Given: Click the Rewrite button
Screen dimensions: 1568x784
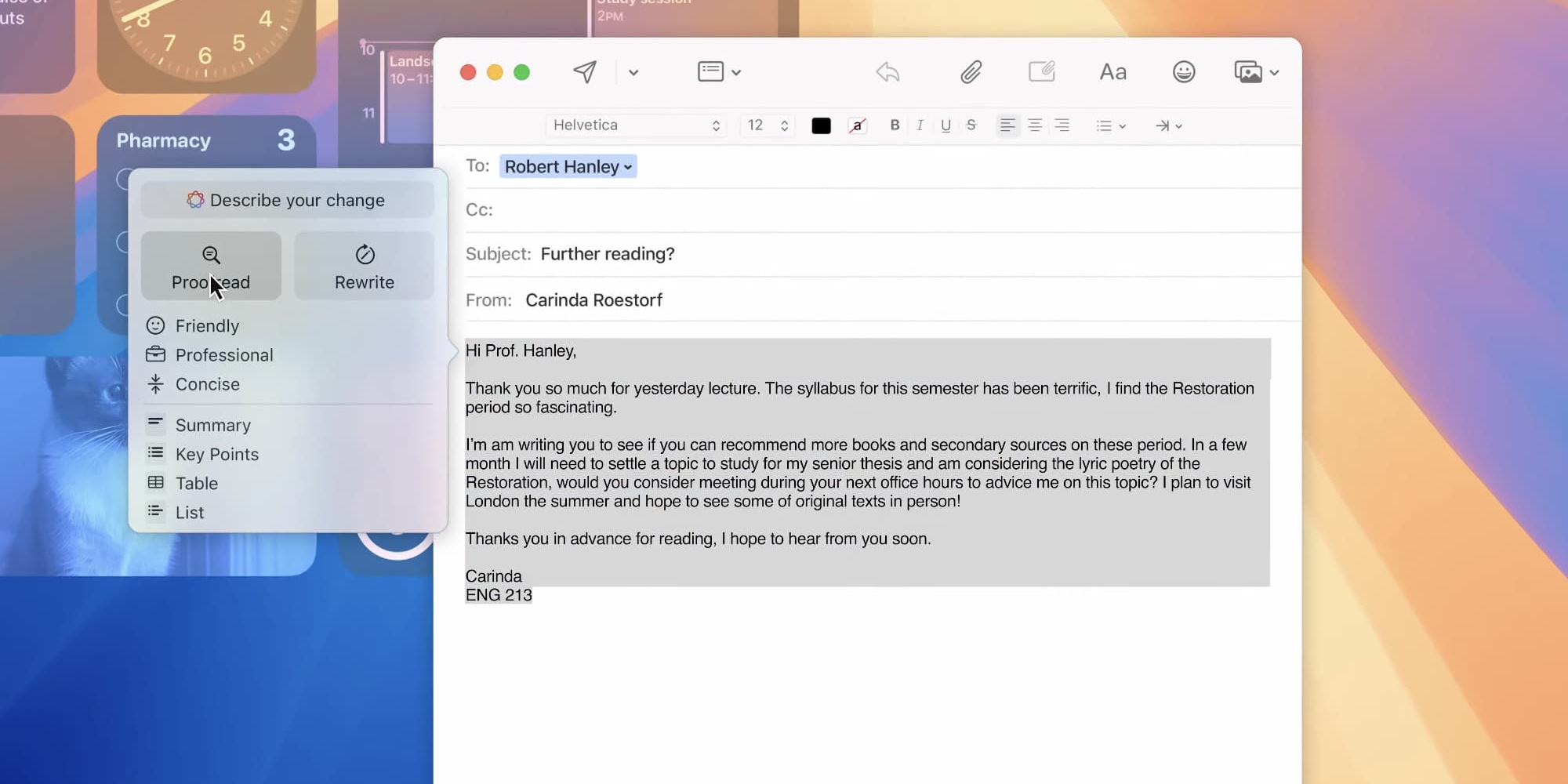Looking at the screenshot, I should click(363, 267).
